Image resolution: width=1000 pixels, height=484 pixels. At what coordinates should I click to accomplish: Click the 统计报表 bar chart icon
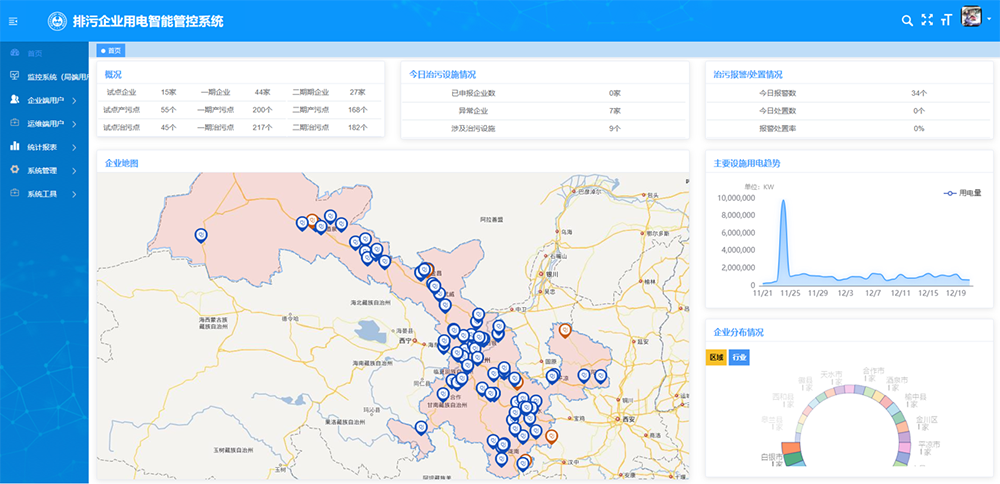[x=14, y=146]
